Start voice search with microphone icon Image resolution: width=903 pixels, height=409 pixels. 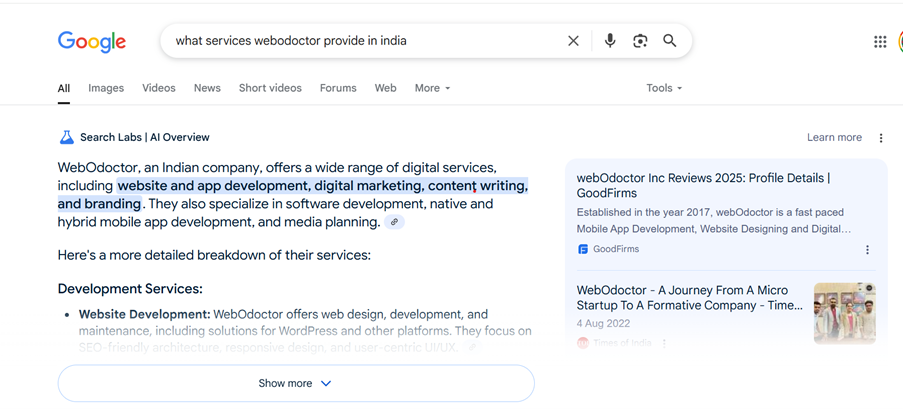(609, 41)
